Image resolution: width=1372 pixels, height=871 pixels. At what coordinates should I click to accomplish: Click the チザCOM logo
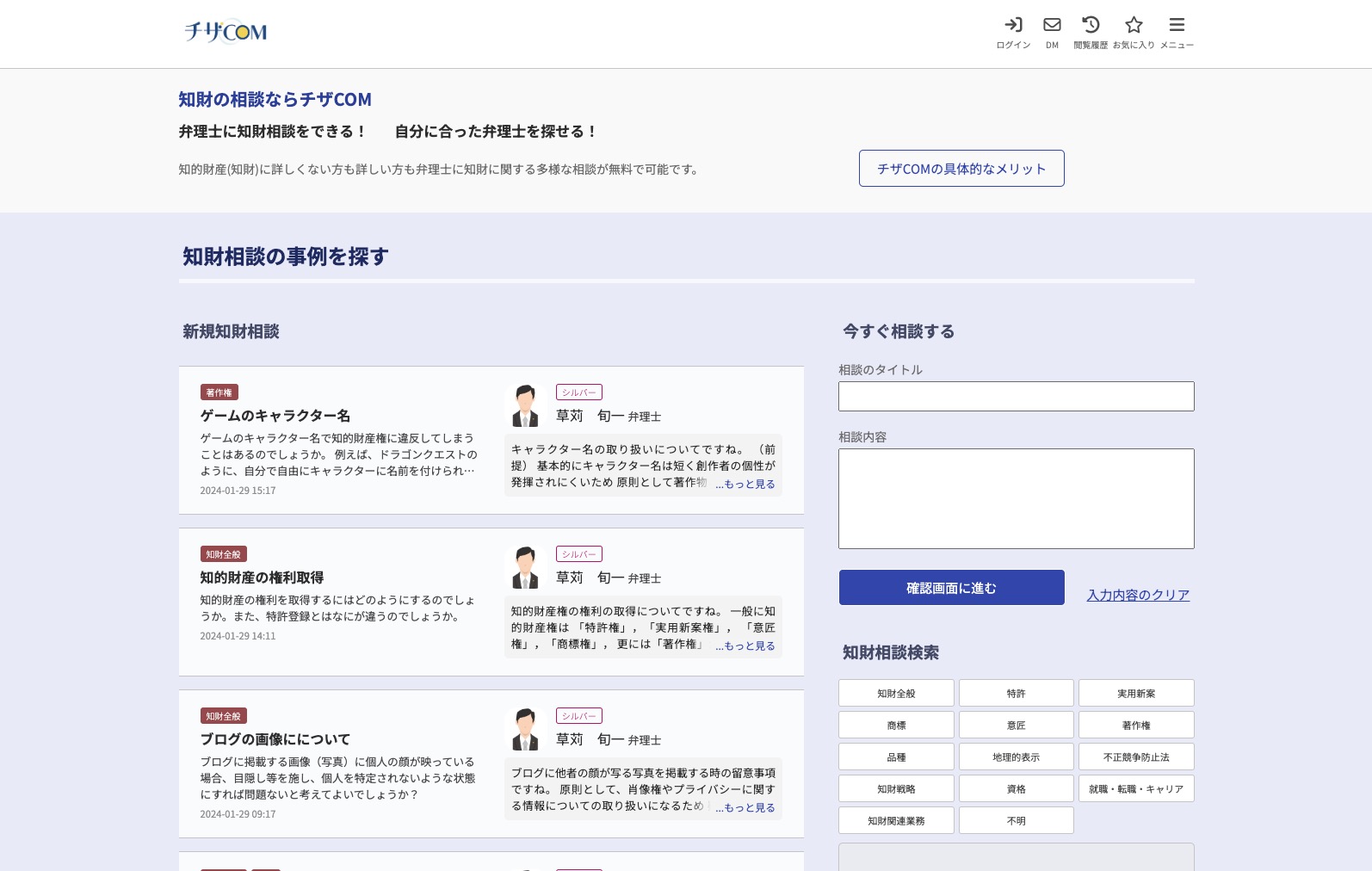coord(226,32)
